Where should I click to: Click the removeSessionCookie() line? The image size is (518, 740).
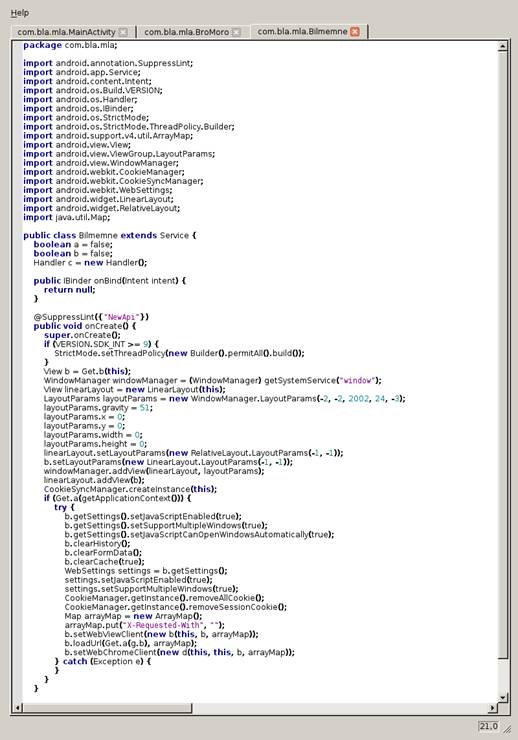coord(175,607)
